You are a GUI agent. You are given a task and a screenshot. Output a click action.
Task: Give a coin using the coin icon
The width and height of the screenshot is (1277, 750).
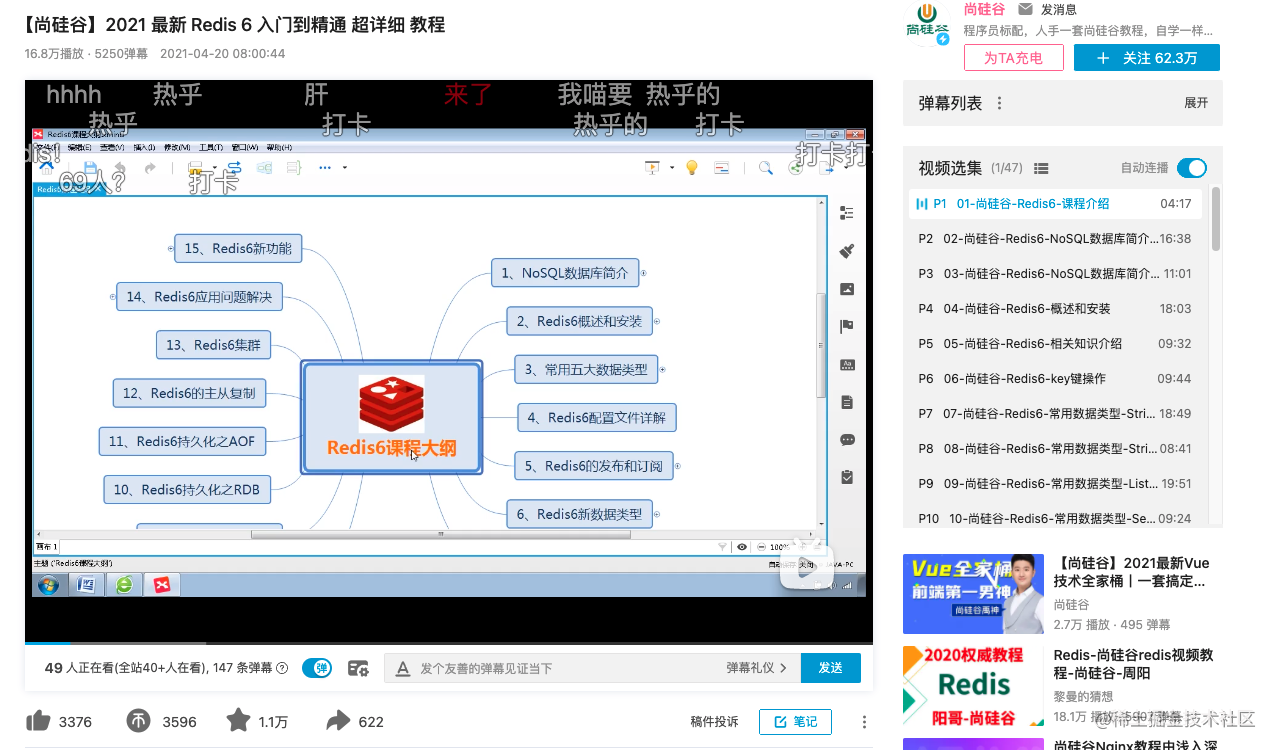tap(138, 721)
